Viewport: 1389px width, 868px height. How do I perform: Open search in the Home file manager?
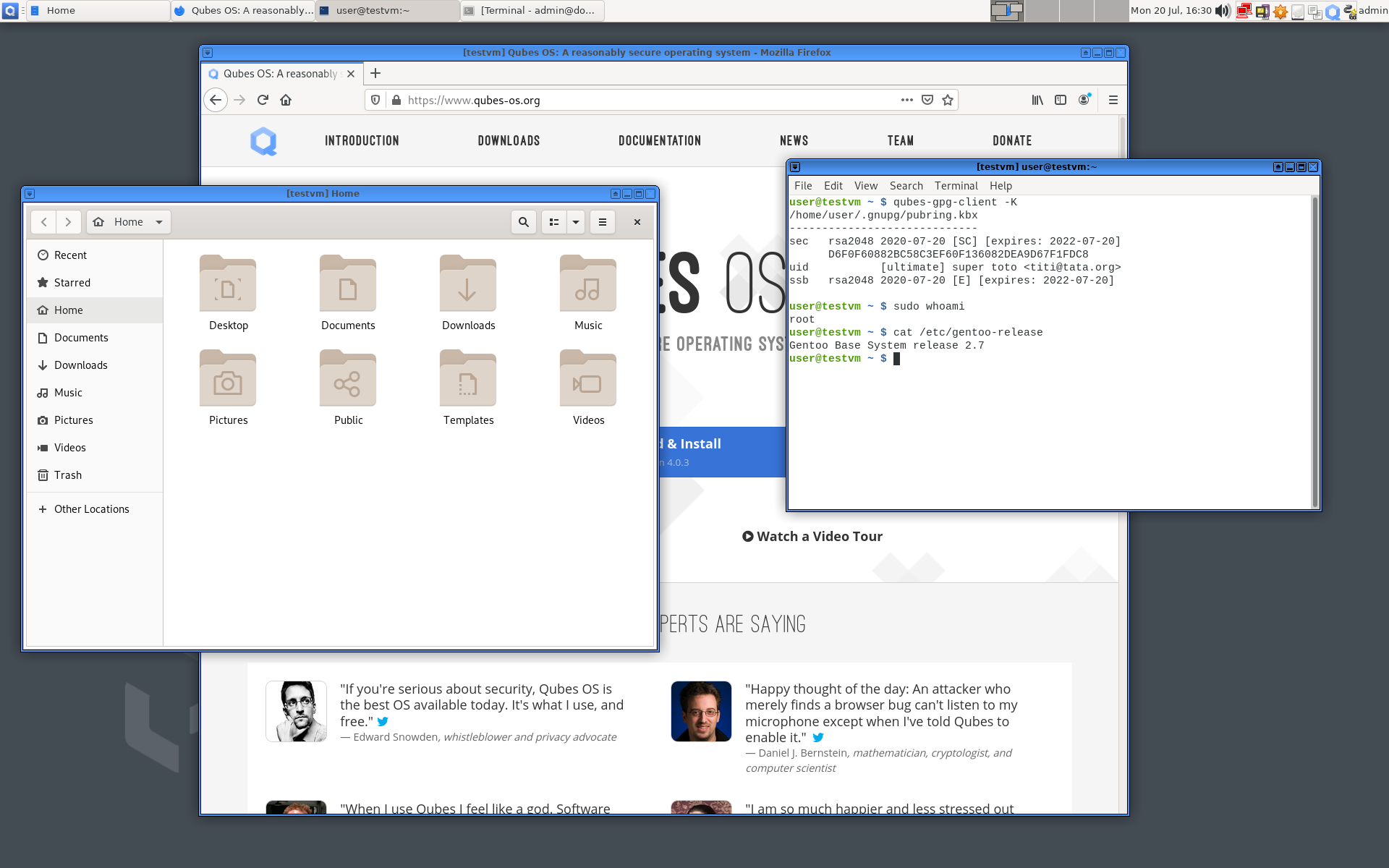[x=523, y=222]
